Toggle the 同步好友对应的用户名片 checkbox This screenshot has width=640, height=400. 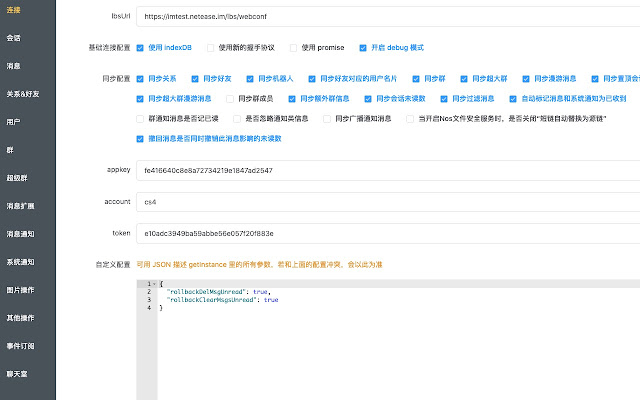[312, 79]
